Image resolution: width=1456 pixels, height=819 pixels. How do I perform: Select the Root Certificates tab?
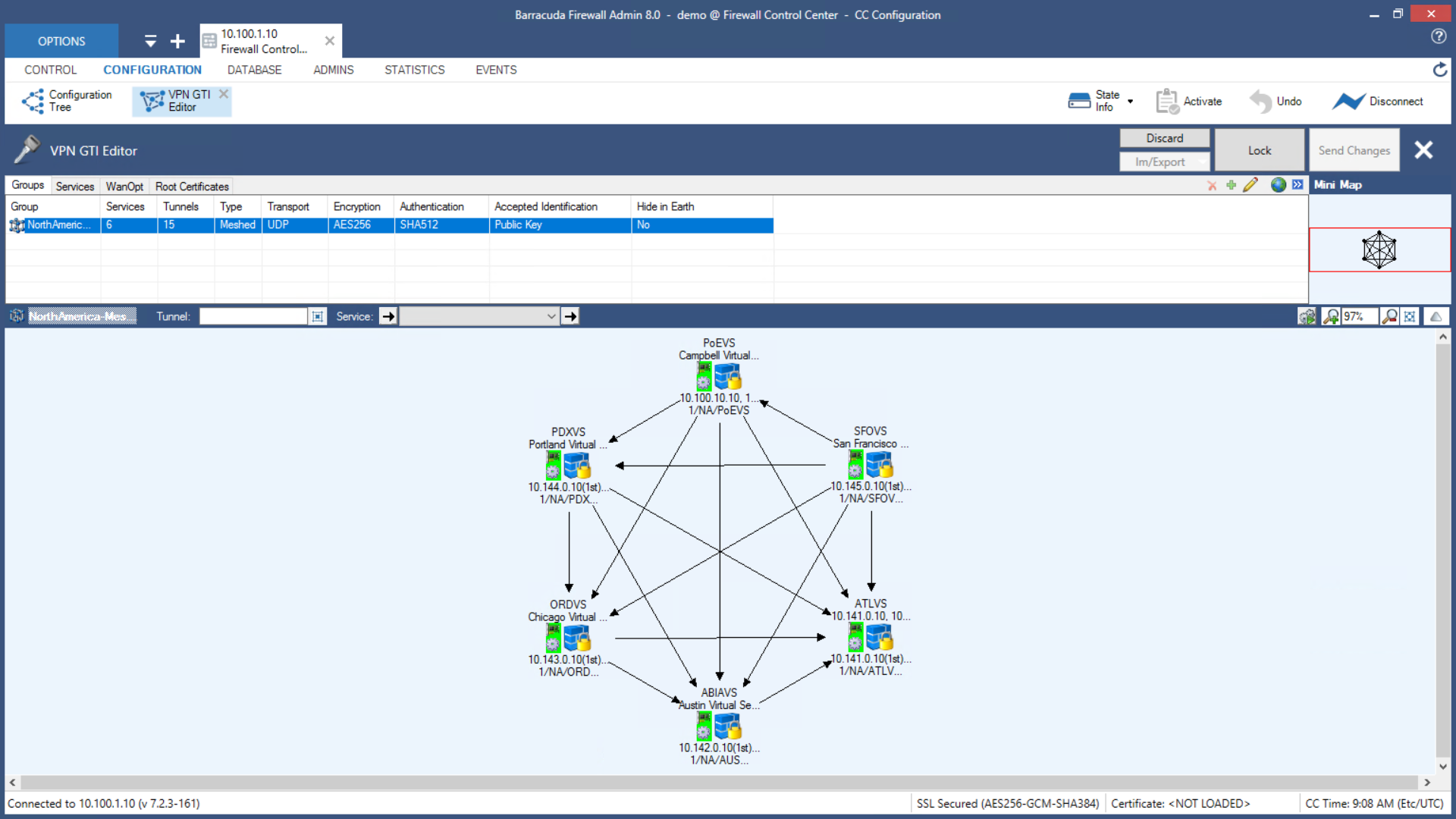(x=192, y=186)
